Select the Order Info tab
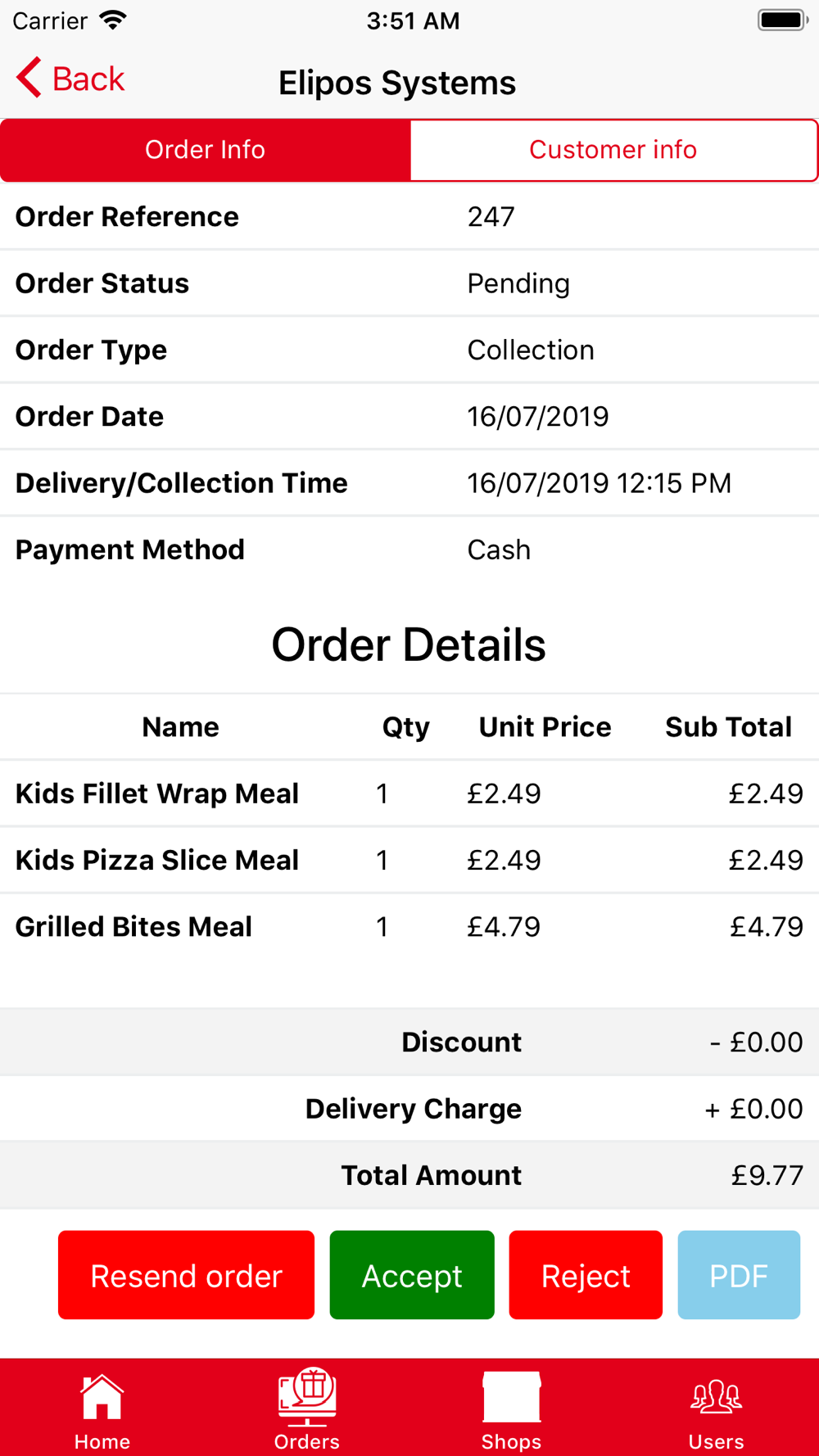The image size is (819, 1456). (x=205, y=150)
